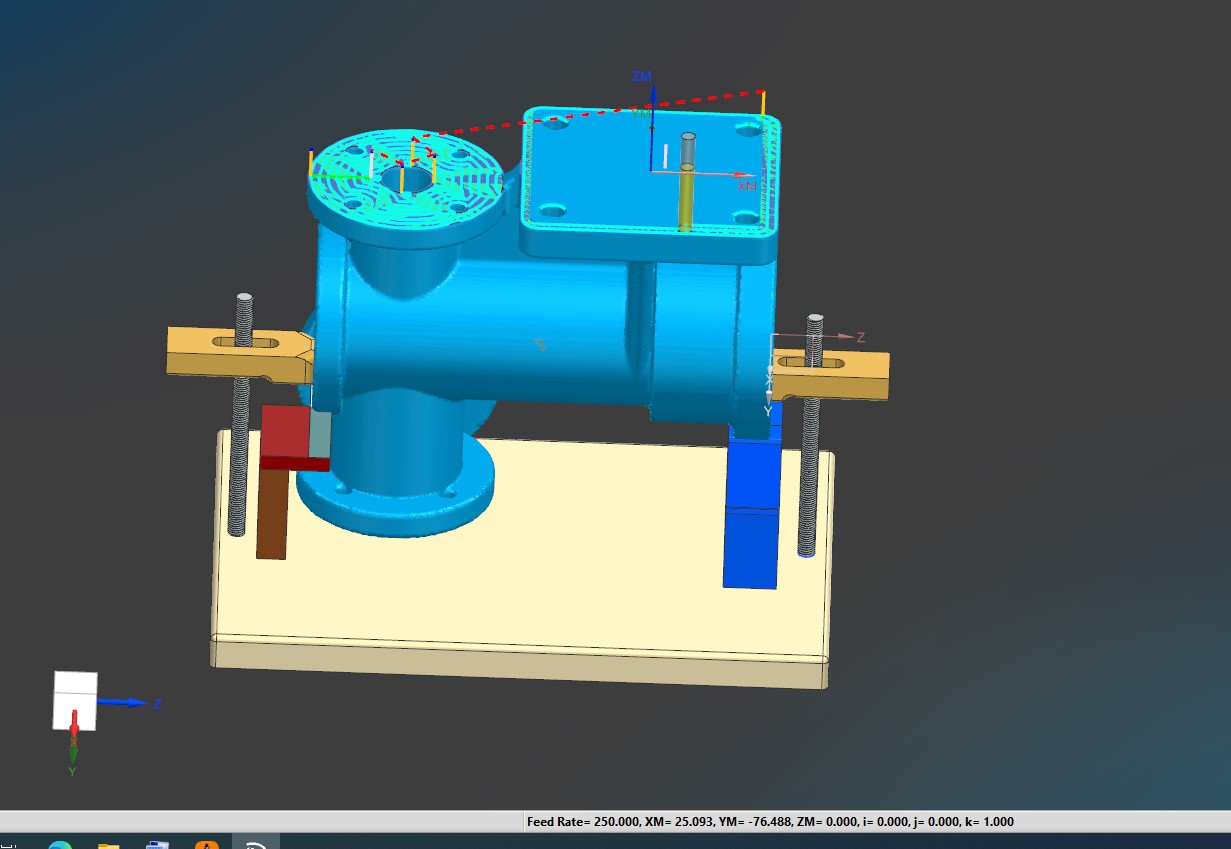Select the dark blue support block
The image size is (1231, 849).
pos(752,510)
